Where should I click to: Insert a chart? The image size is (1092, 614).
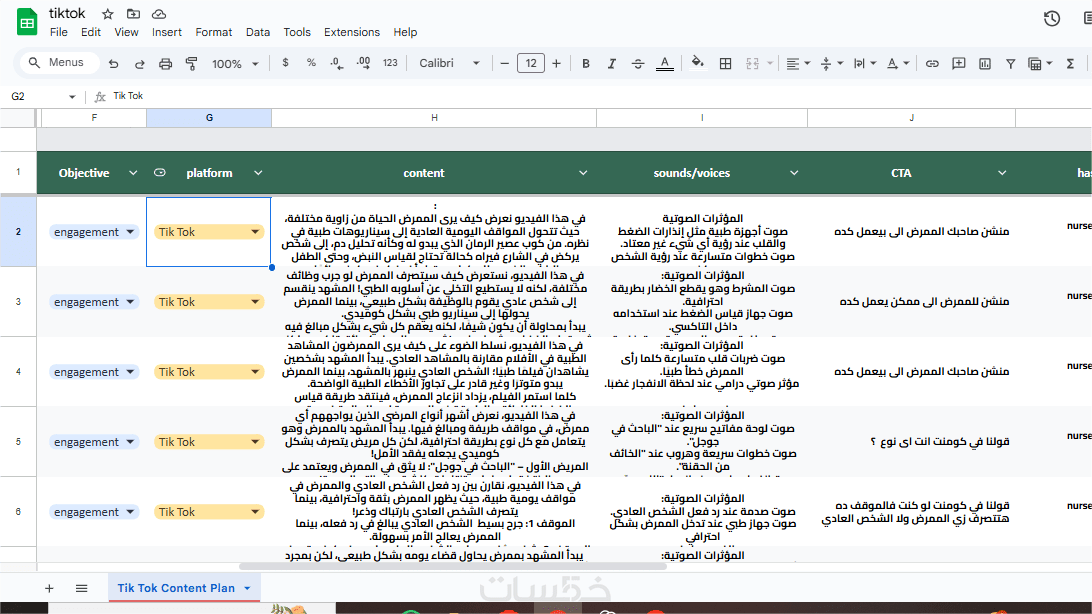coord(985,63)
